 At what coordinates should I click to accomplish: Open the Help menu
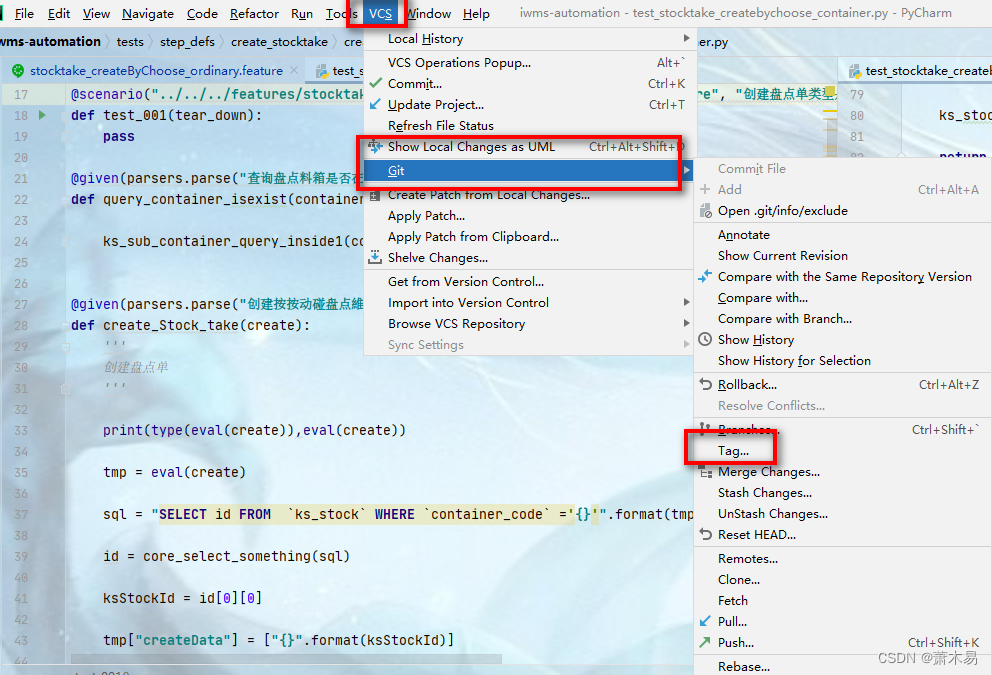476,13
